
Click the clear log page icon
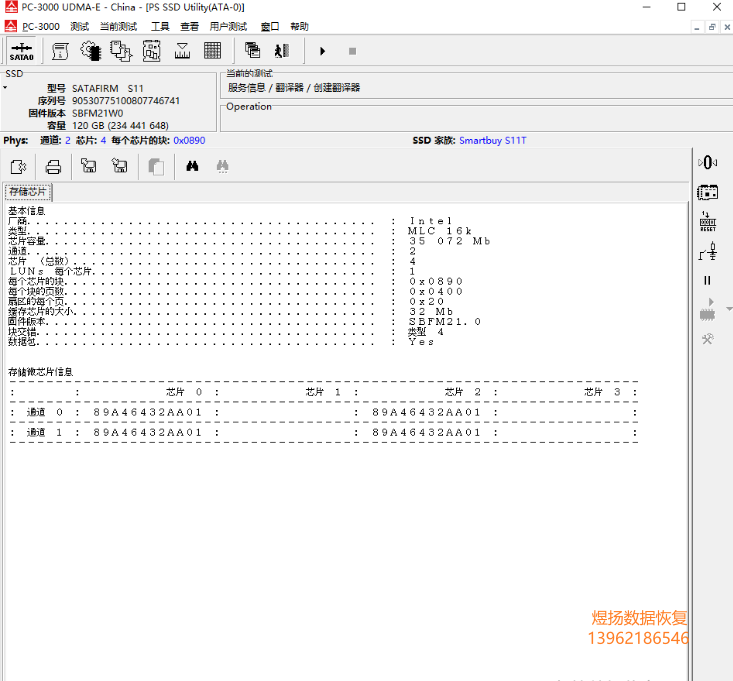(x=18, y=166)
